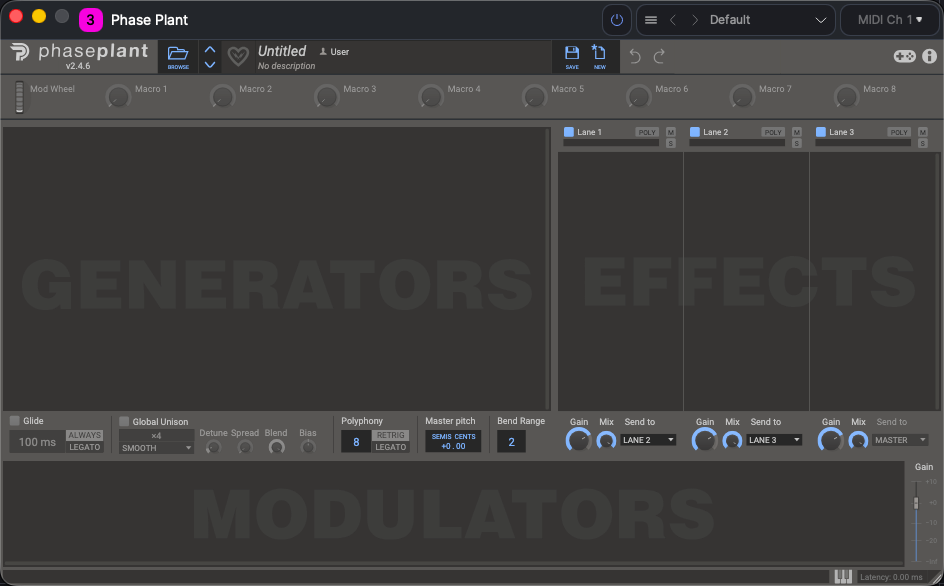The width and height of the screenshot is (944, 586).
Task: Click the Untitled preset name
Action: click(282, 51)
